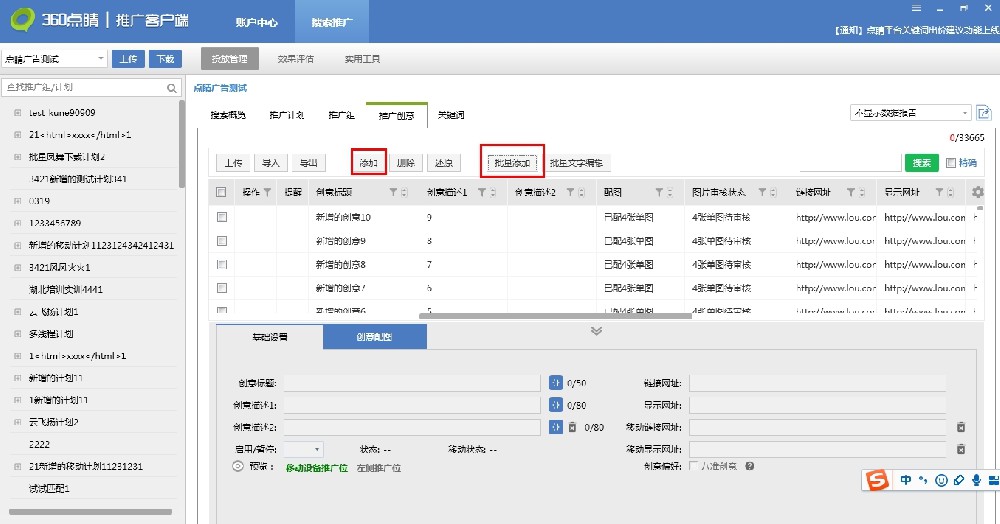1000x524 pixels.
Task: Click the filter funnel in the 配图 column
Action: [x=659, y=192]
